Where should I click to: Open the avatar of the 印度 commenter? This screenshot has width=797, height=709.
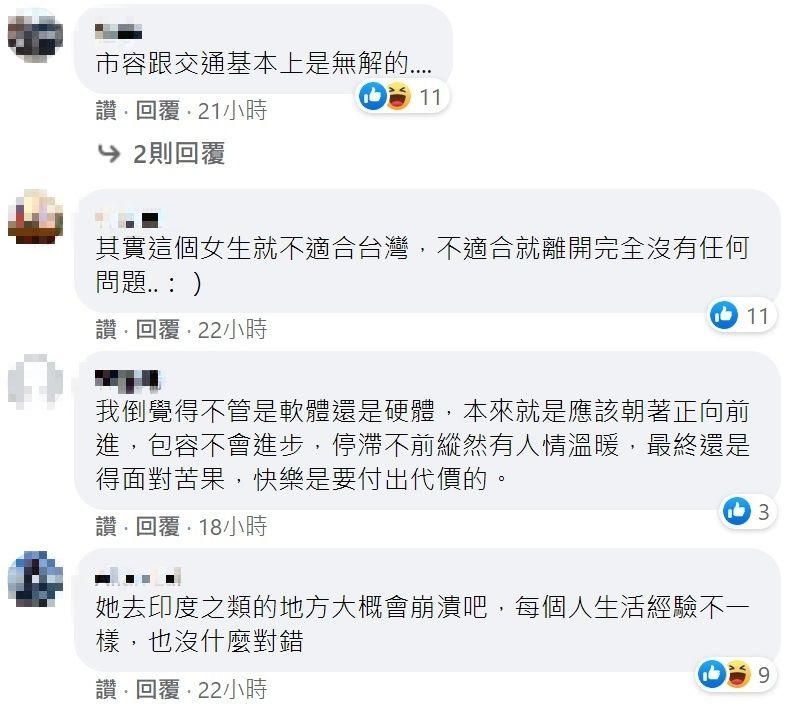point(36,578)
